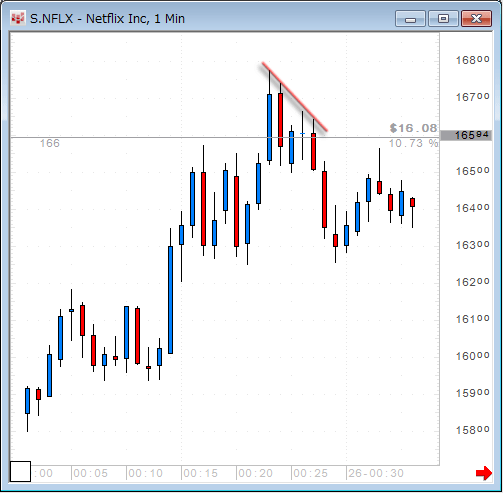Click the current price label 165.94
This screenshot has height=493, width=503.
(x=466, y=135)
